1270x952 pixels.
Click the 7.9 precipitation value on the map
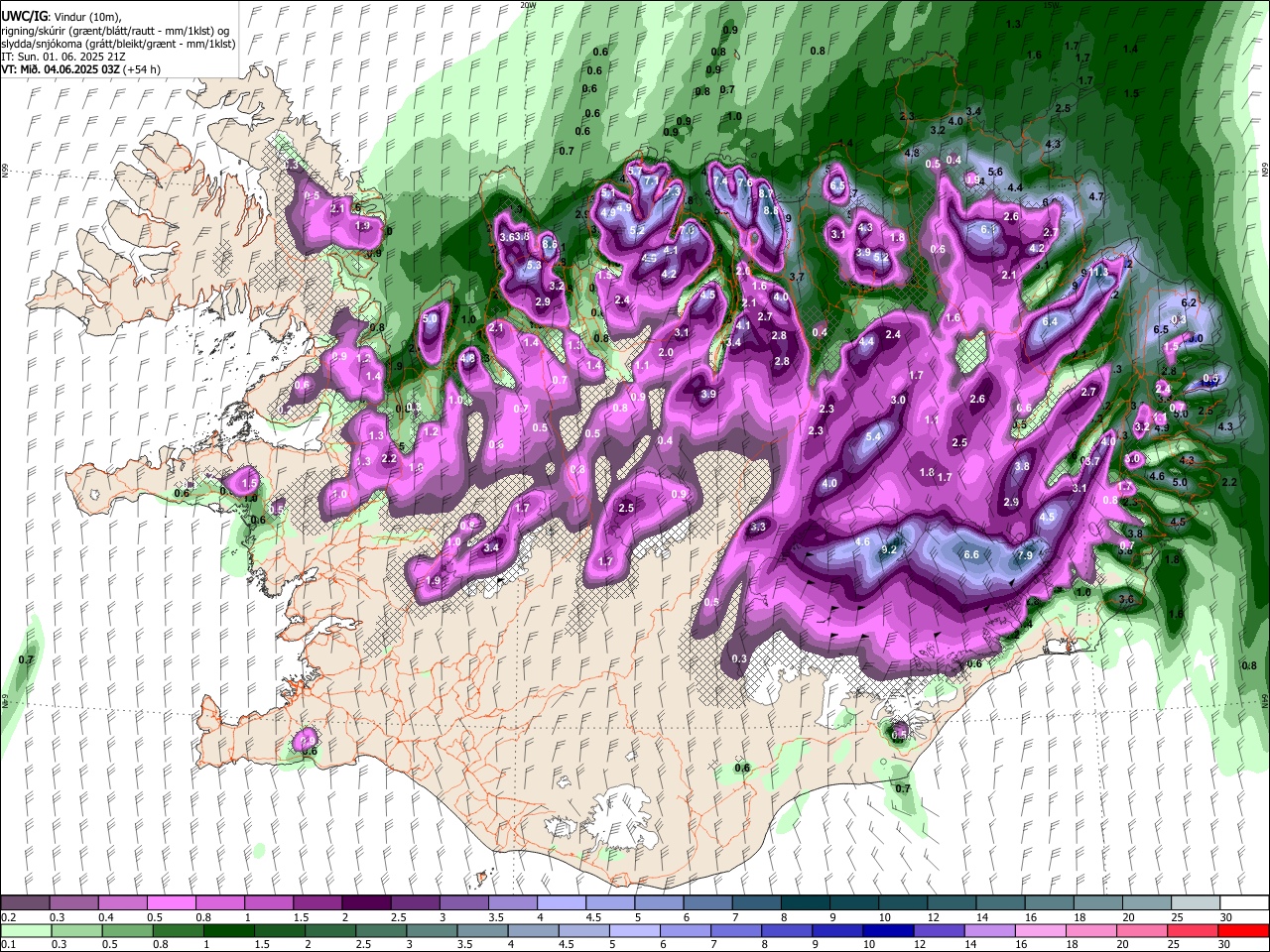click(x=1025, y=555)
